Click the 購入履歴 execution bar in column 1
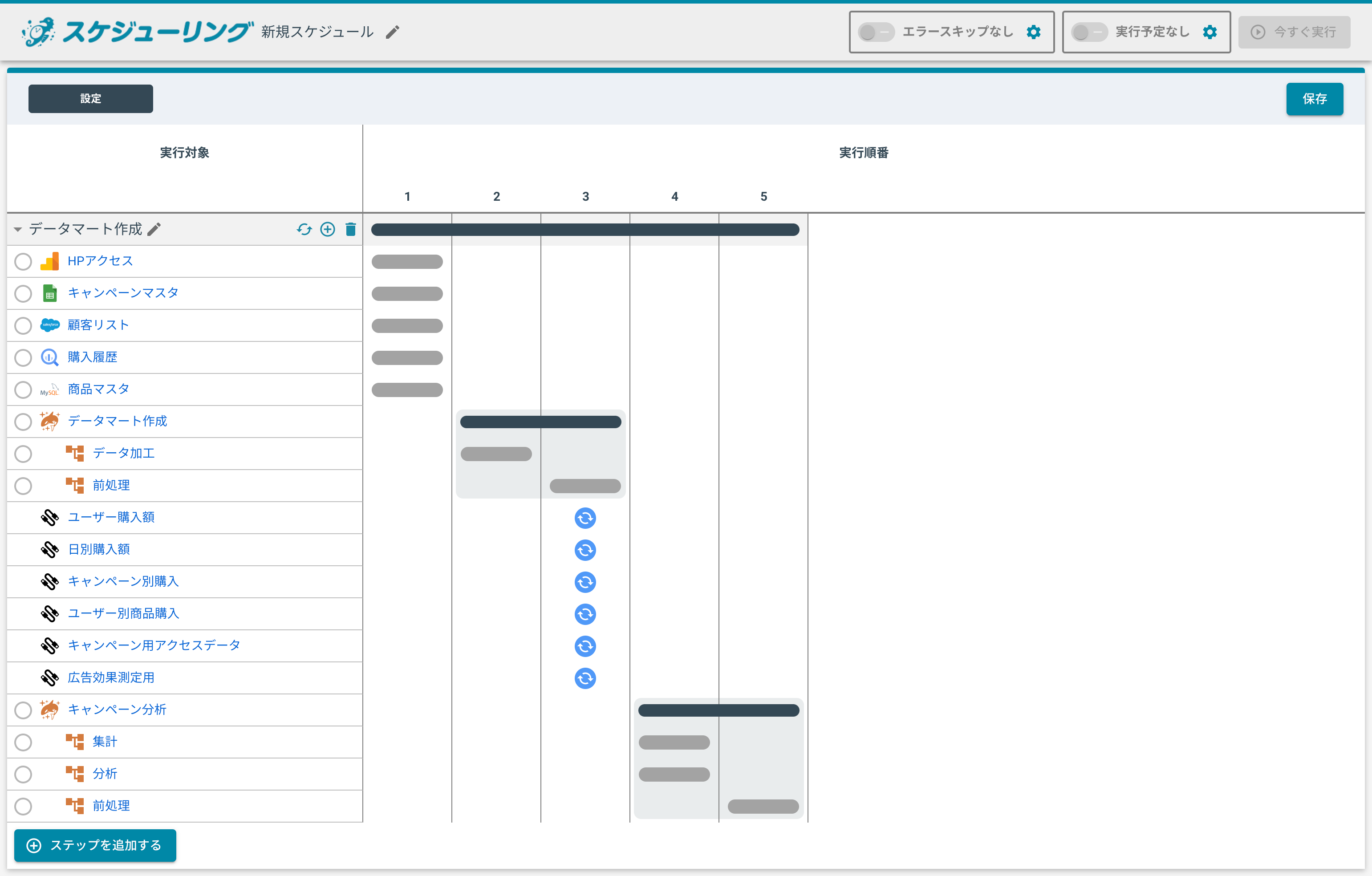 click(407, 358)
